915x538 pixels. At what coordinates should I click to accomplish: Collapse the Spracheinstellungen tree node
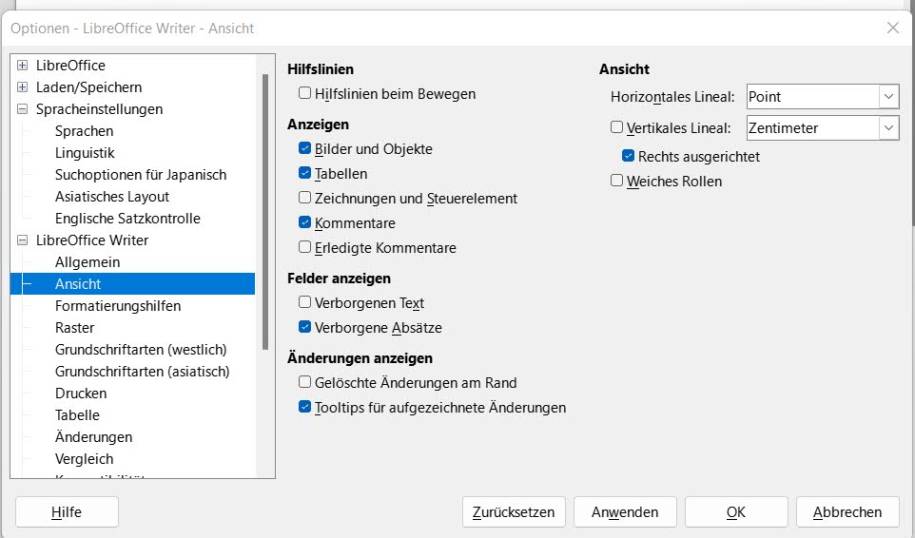point(22,109)
